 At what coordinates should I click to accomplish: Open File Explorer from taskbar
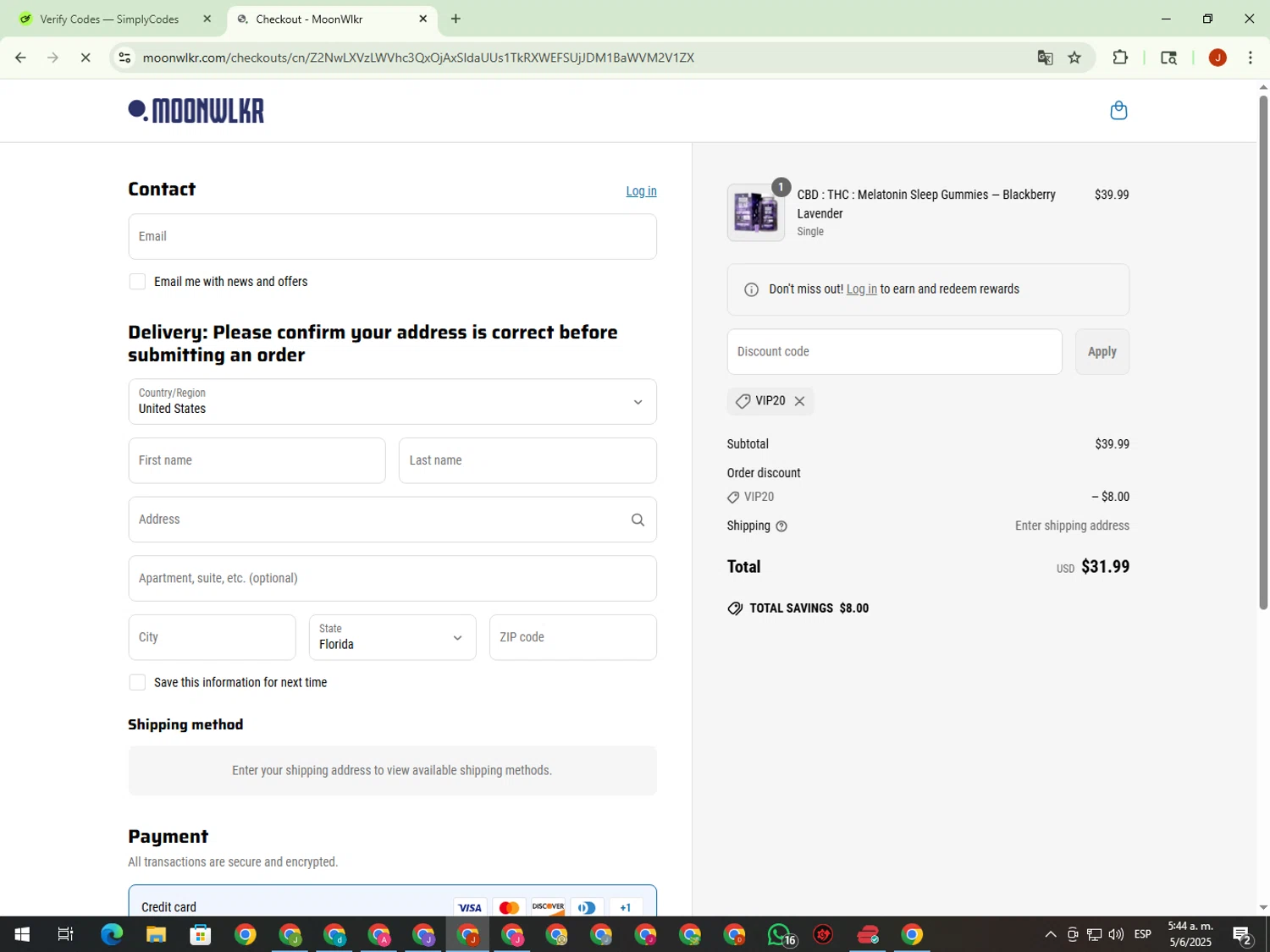156,934
